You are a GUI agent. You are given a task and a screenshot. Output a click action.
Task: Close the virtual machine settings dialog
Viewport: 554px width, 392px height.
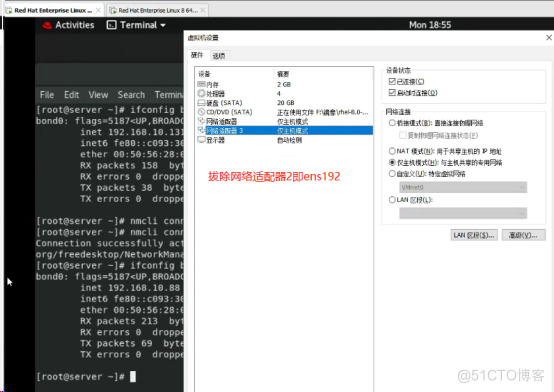pos(549,37)
